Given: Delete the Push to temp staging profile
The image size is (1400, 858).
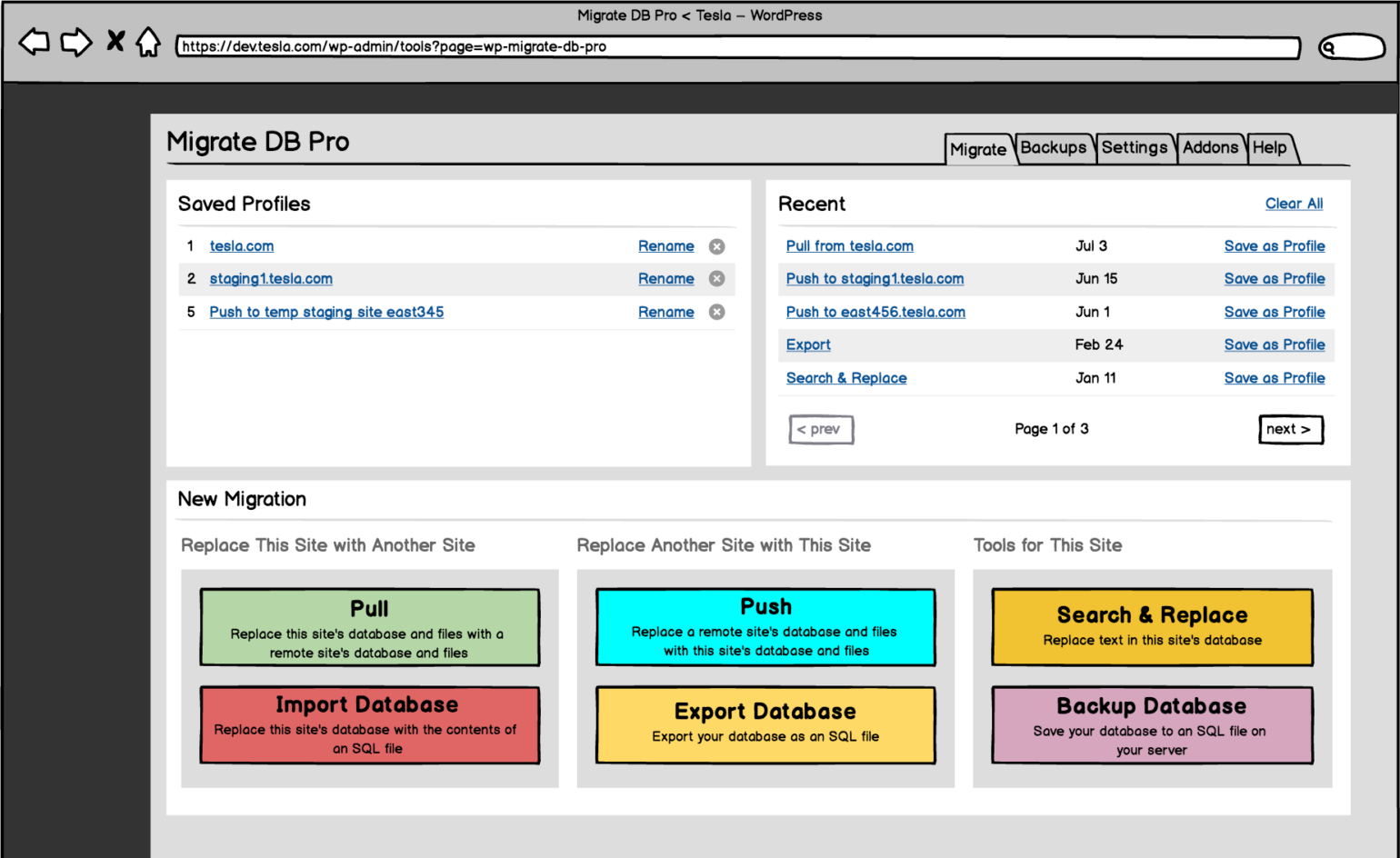Looking at the screenshot, I should click(716, 312).
